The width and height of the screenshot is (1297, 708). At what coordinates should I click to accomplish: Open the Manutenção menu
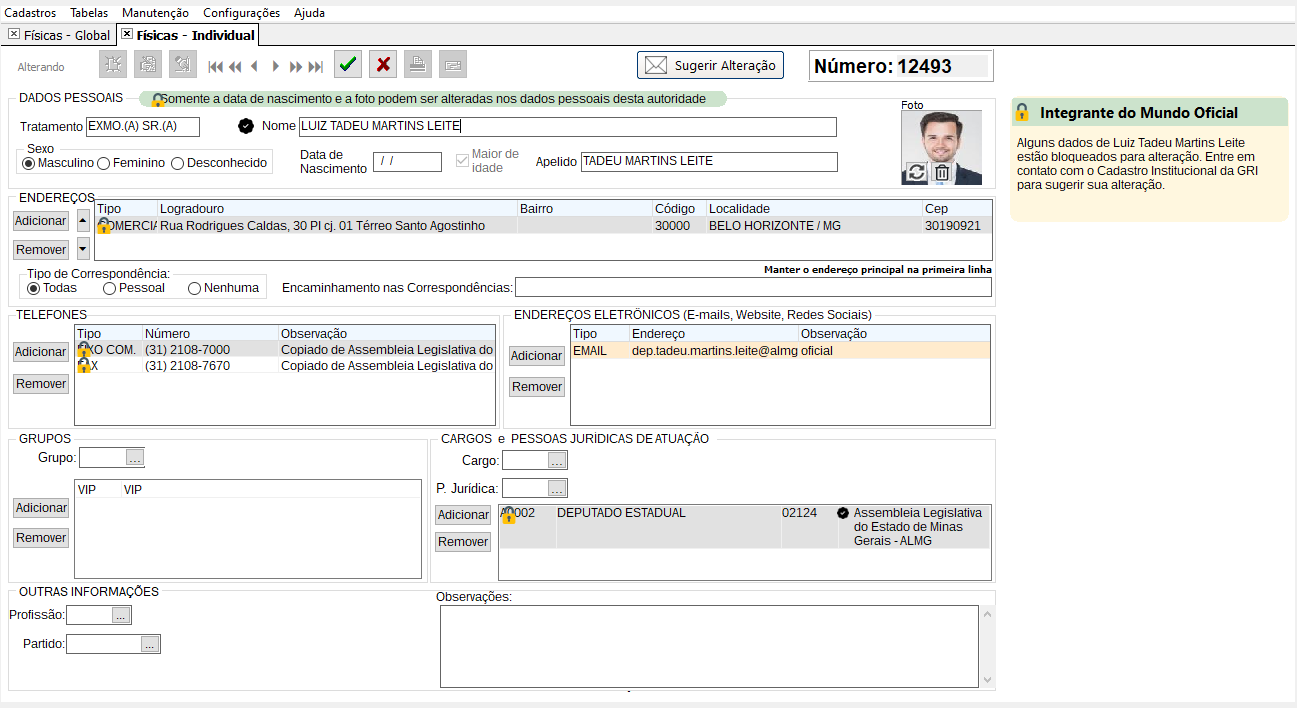(155, 13)
